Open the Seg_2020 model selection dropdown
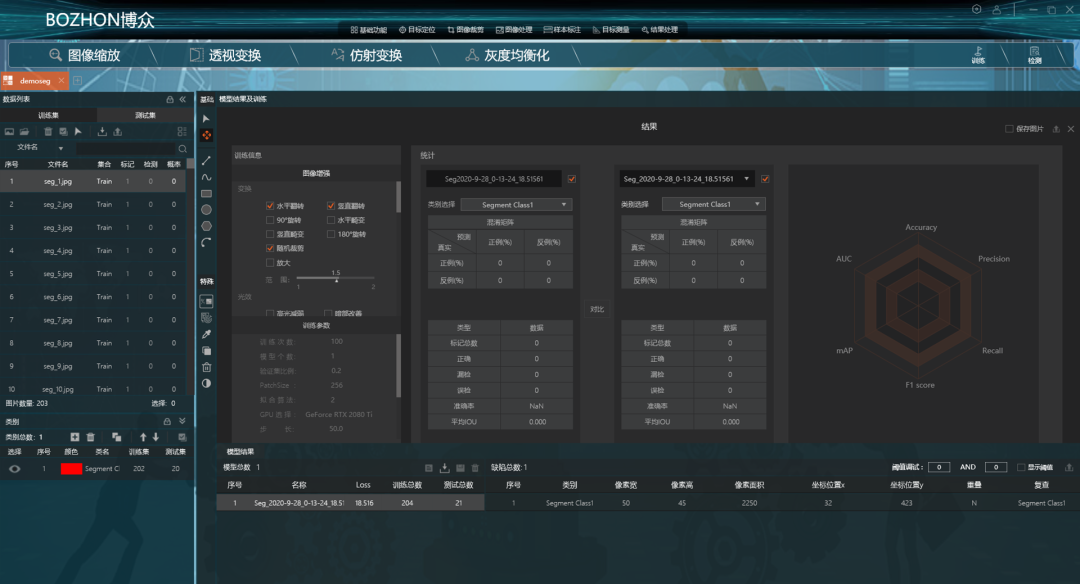The height and width of the screenshot is (584, 1080). pyautogui.click(x=747, y=178)
